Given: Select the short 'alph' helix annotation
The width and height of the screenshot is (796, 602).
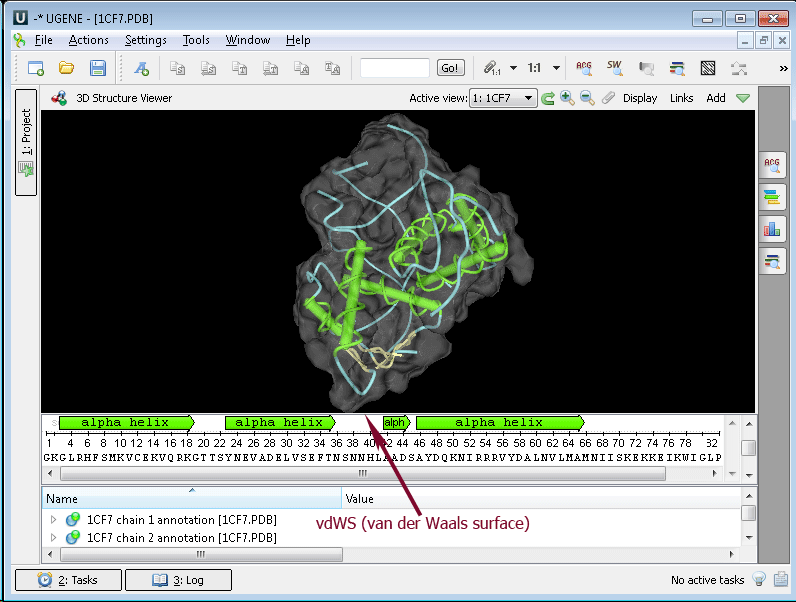Looking at the screenshot, I should (396, 422).
